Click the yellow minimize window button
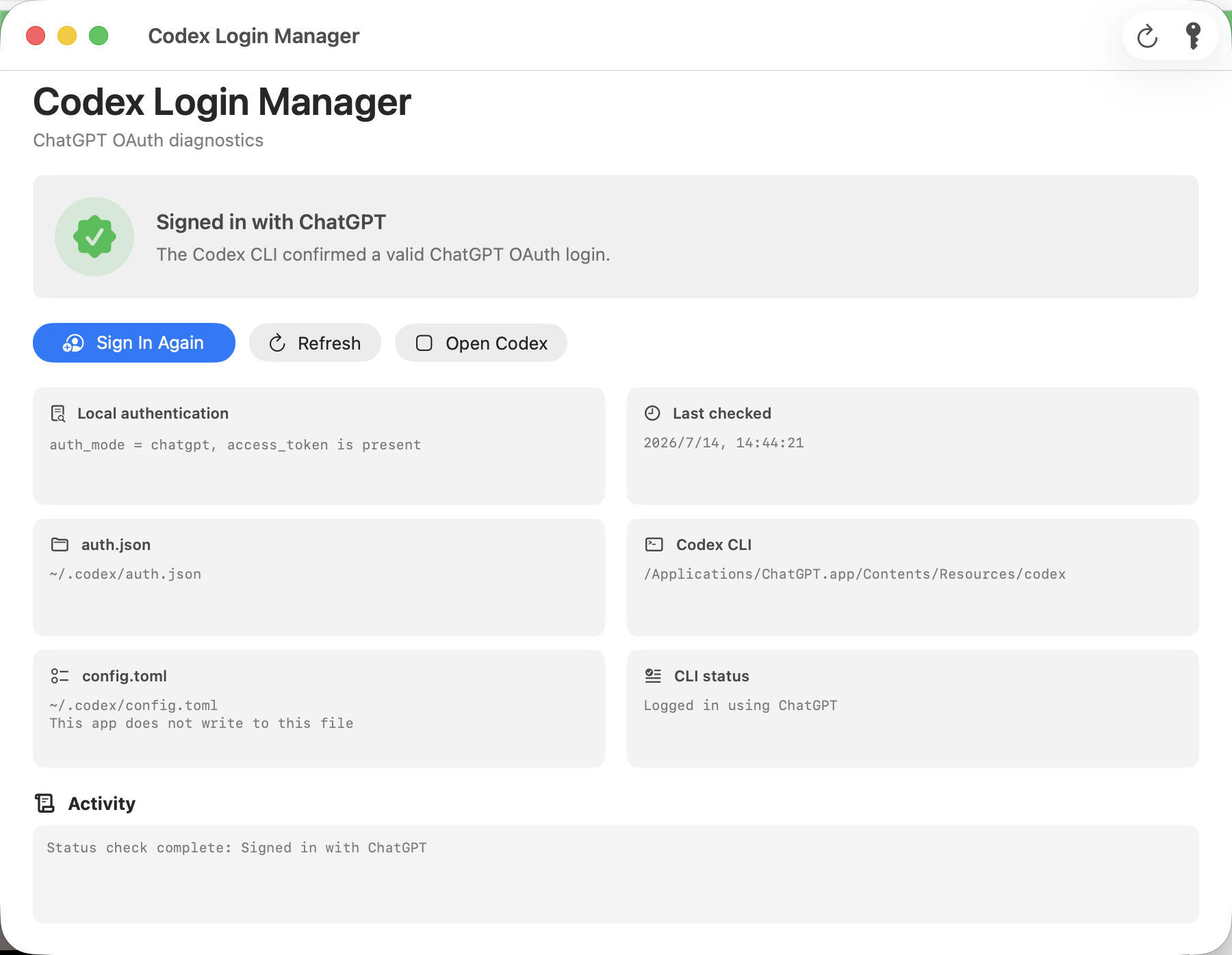 tap(67, 36)
